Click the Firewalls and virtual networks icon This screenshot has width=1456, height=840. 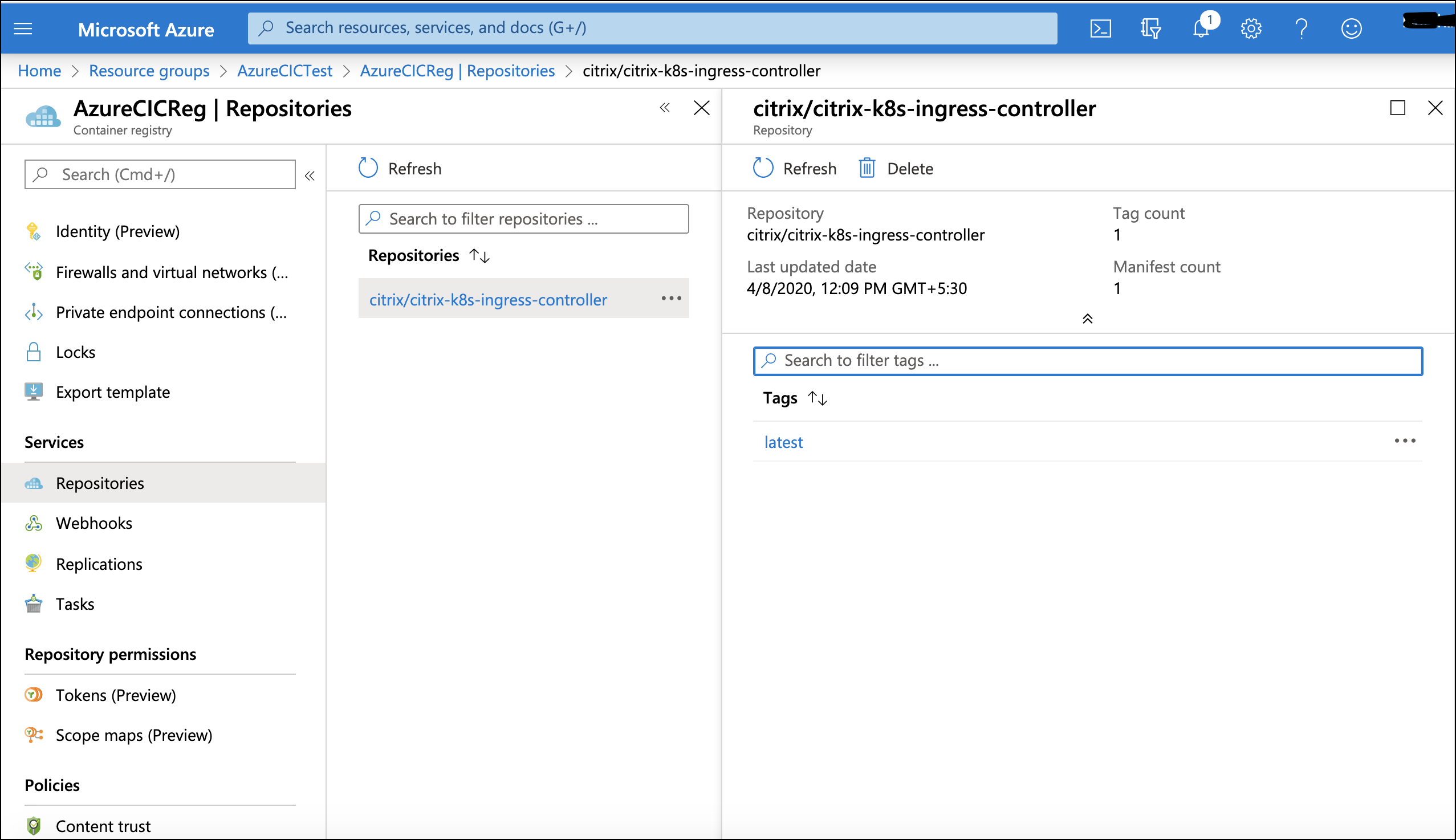coord(34,271)
